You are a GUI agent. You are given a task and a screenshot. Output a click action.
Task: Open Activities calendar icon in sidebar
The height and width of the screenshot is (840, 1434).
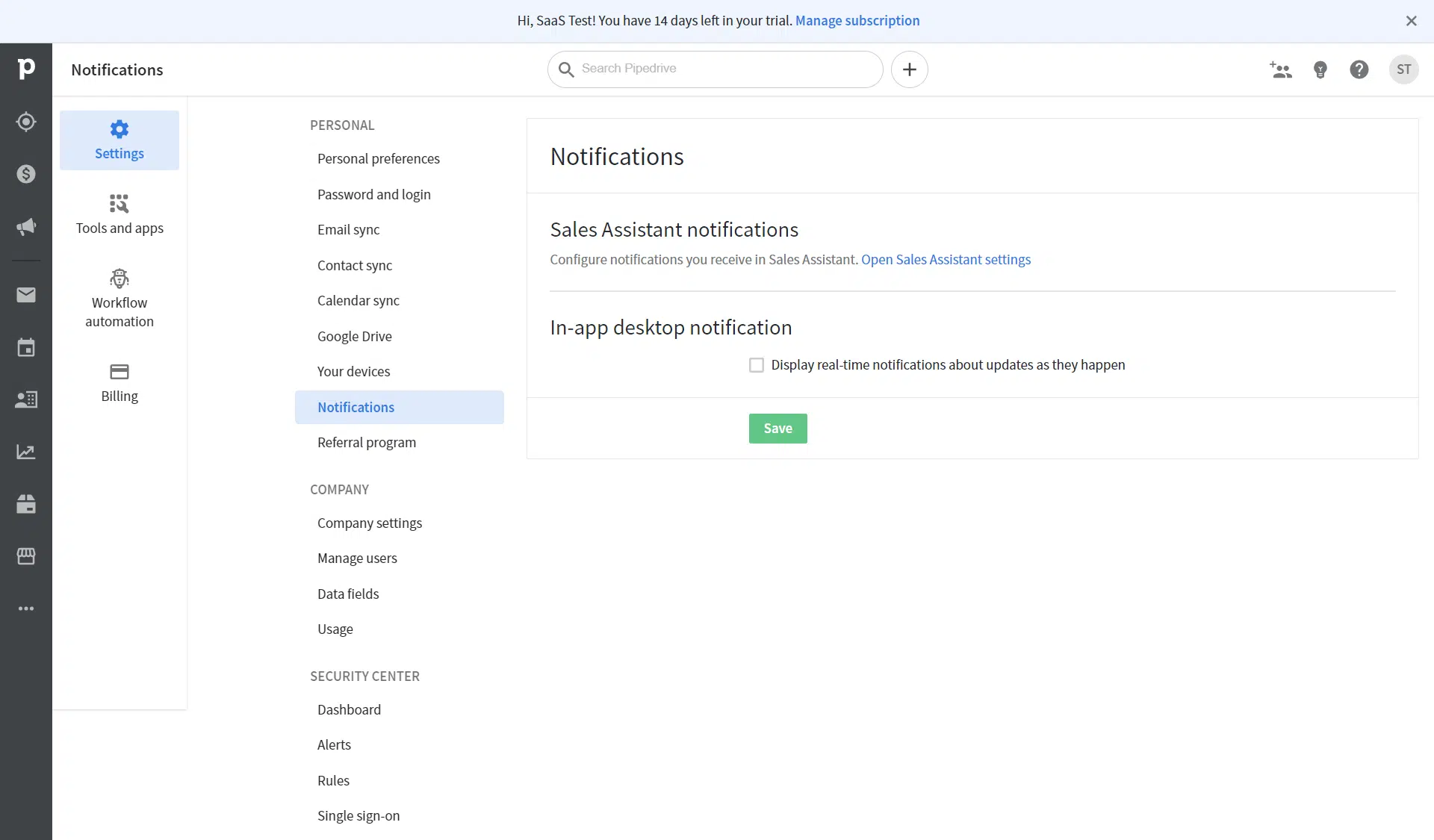tap(26, 347)
